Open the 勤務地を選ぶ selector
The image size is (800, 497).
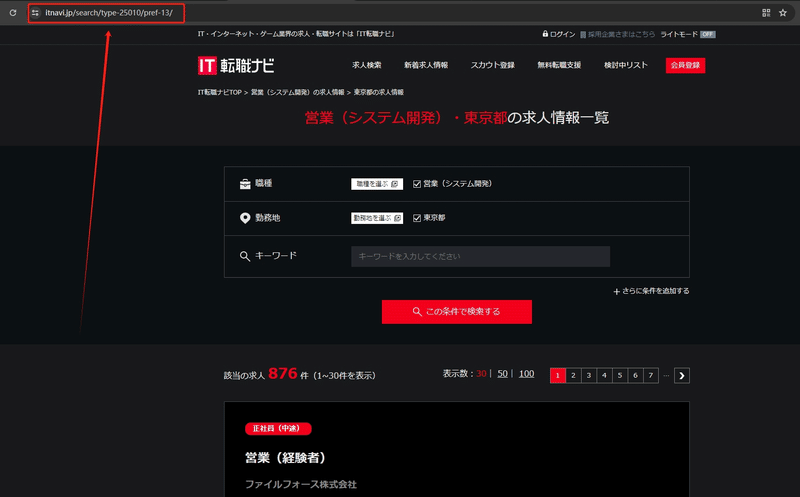(x=377, y=218)
